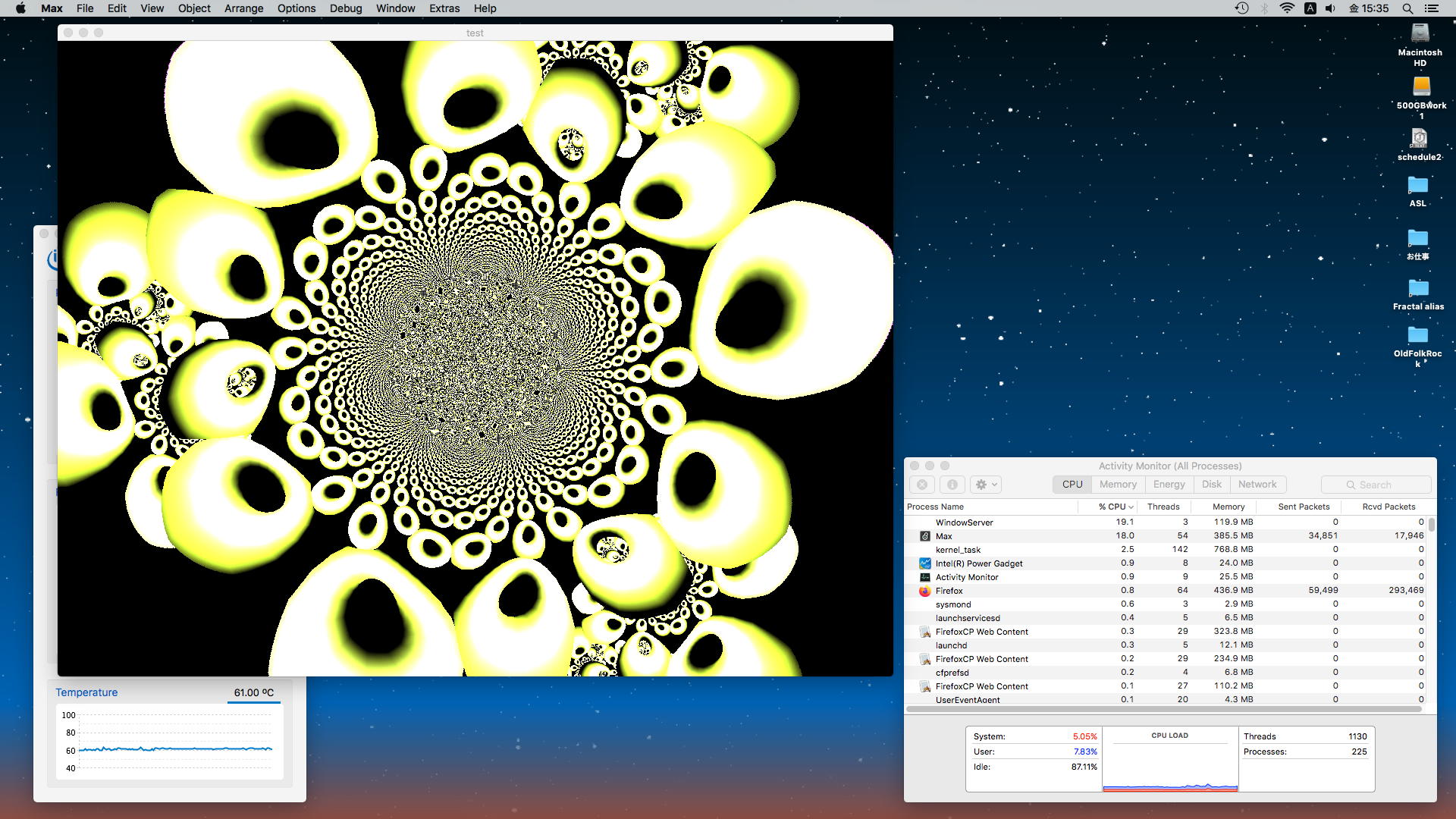This screenshot has height=819, width=1456.
Task: Click the Activity Monitor search field
Action: tap(1376, 485)
